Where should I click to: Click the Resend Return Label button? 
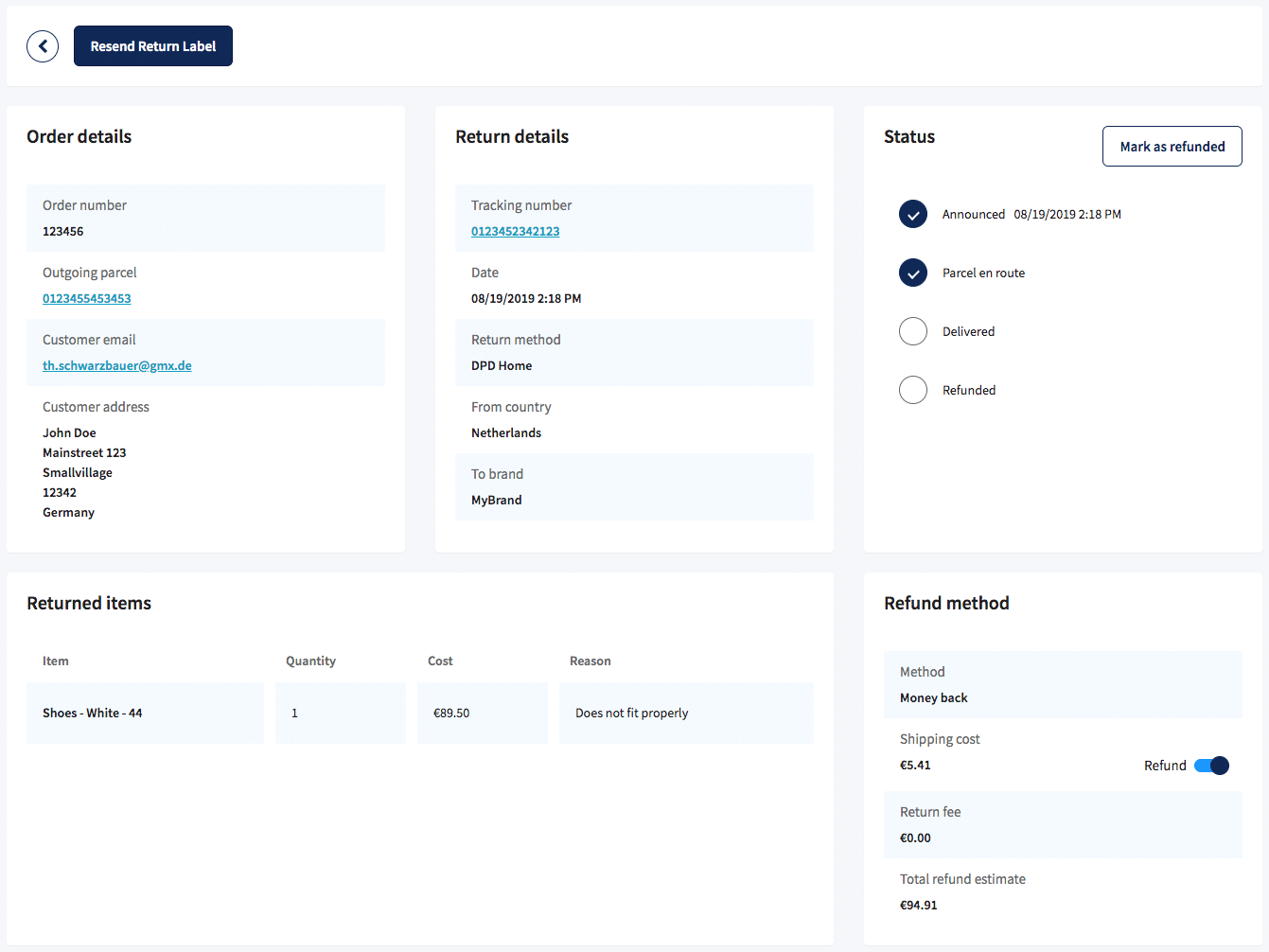click(x=153, y=46)
